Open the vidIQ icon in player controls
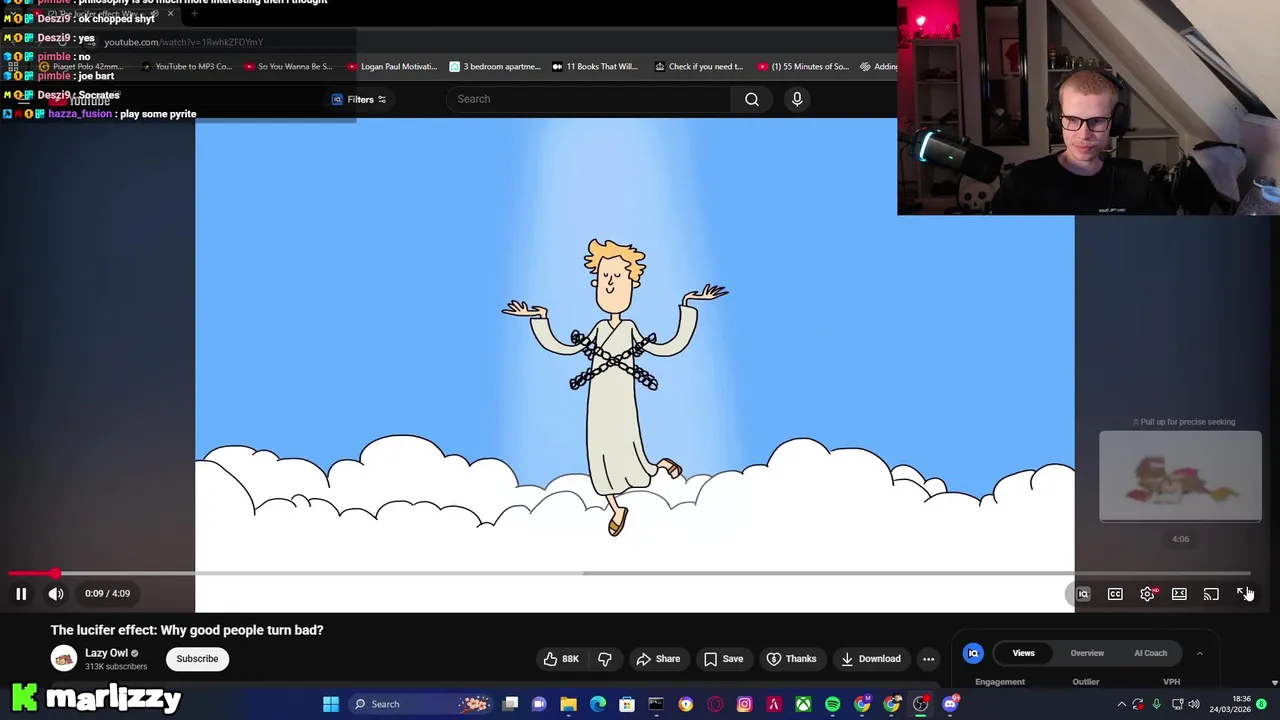 [x=1083, y=594]
